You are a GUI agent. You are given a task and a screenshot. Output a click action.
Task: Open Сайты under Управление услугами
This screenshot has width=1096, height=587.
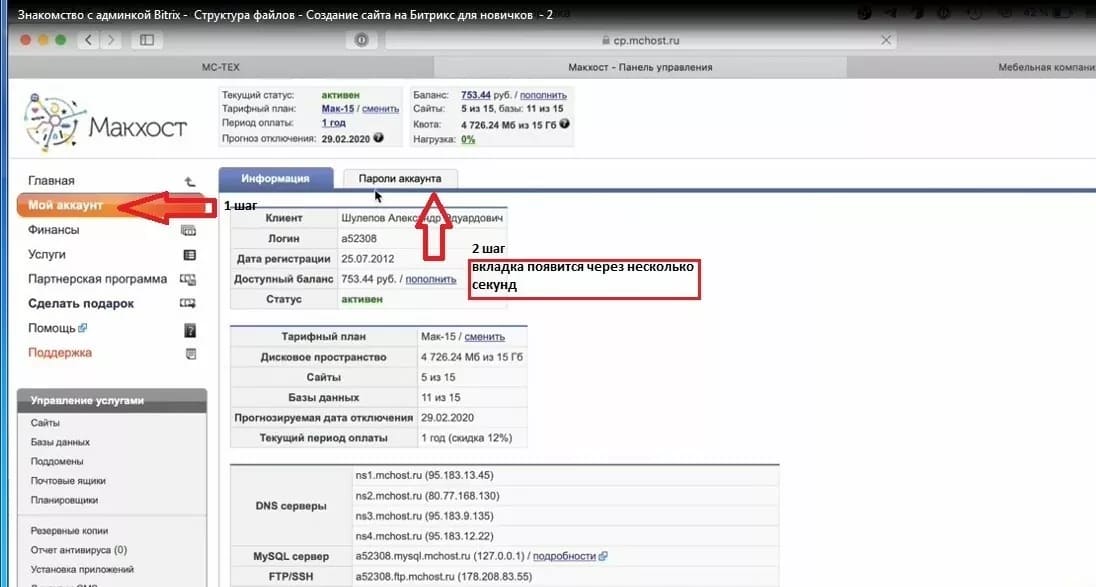(x=45, y=423)
